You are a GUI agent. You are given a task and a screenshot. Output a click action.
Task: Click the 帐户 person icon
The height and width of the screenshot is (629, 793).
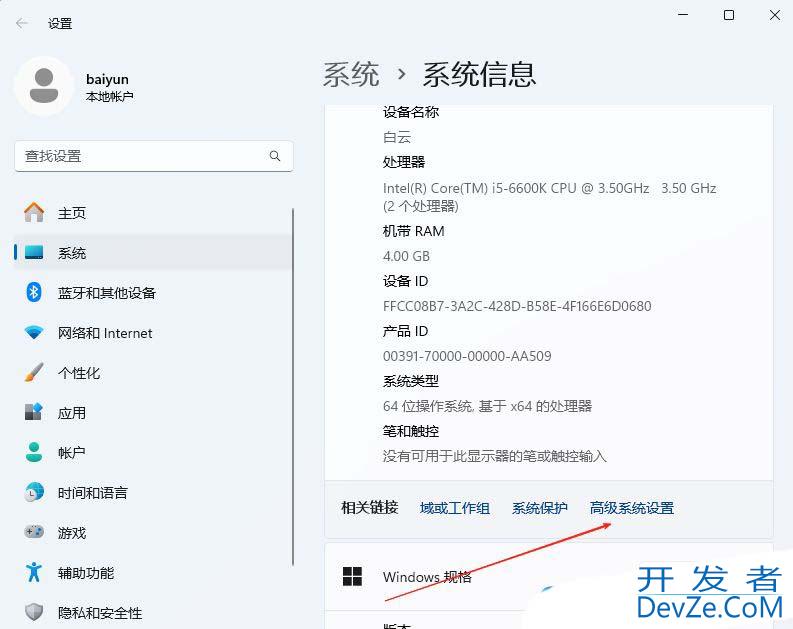[x=34, y=452]
